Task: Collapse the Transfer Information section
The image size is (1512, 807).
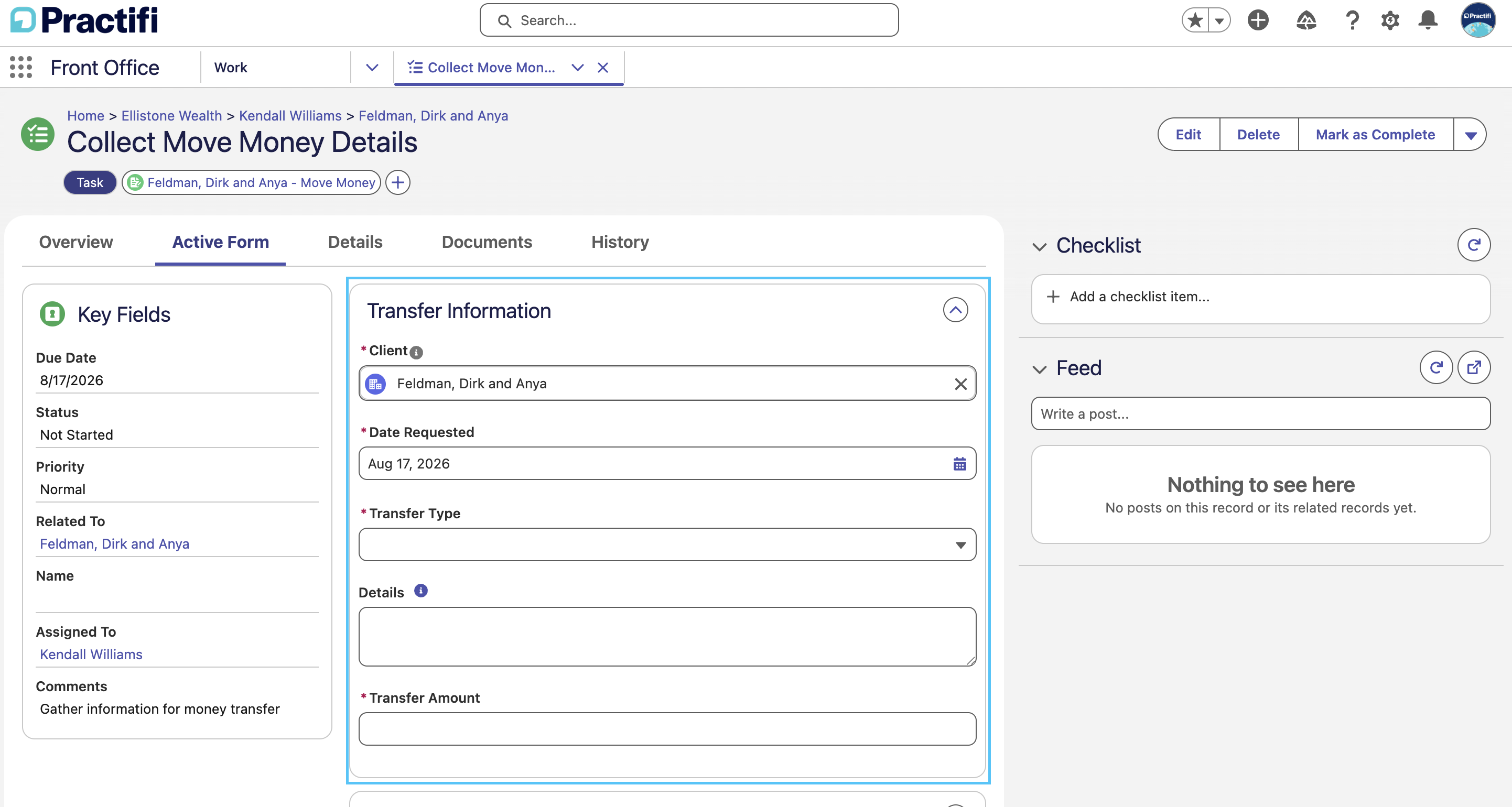Action: pos(956,310)
